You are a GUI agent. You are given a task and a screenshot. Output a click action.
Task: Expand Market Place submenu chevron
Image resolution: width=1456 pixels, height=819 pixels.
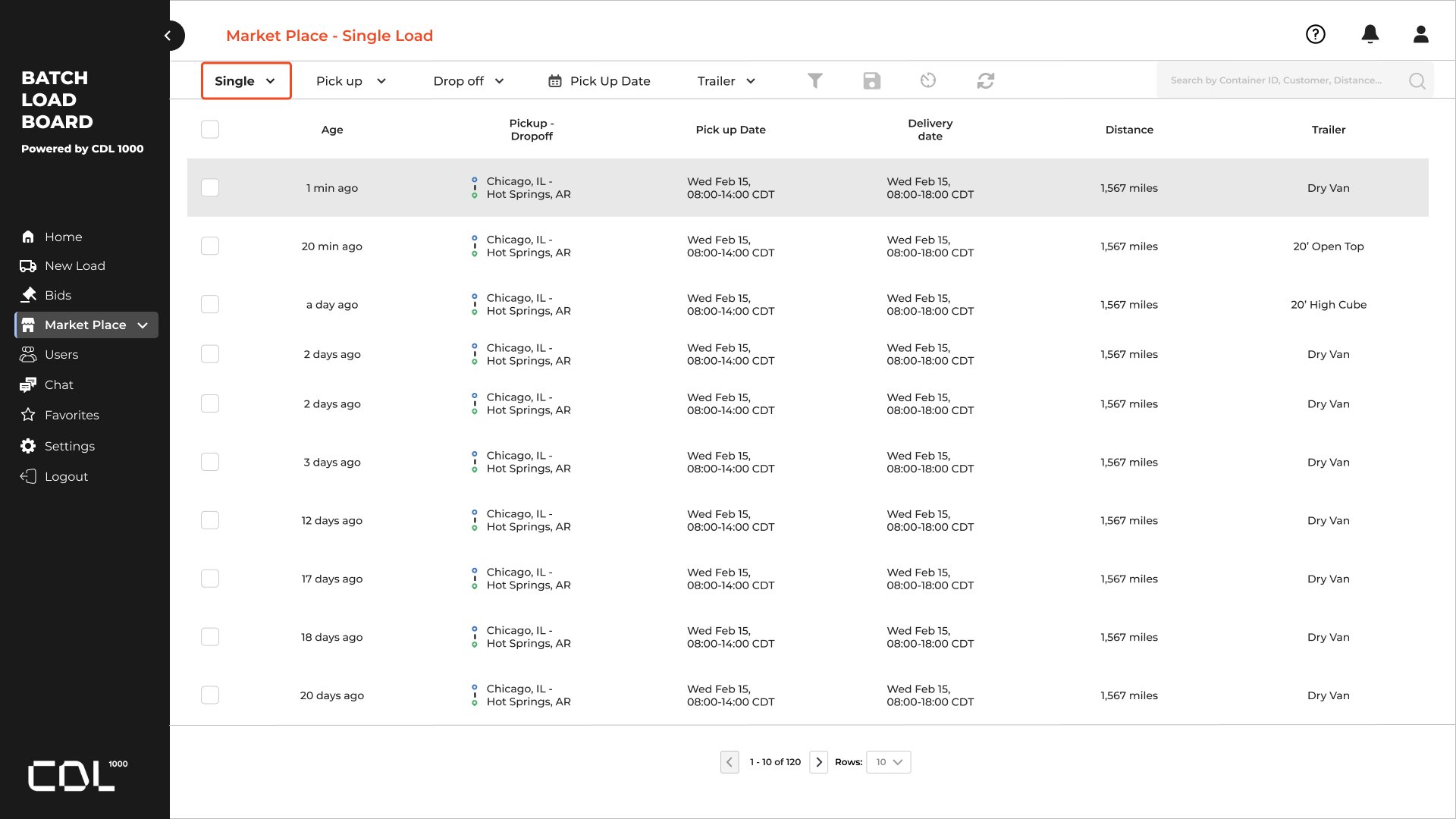(143, 325)
